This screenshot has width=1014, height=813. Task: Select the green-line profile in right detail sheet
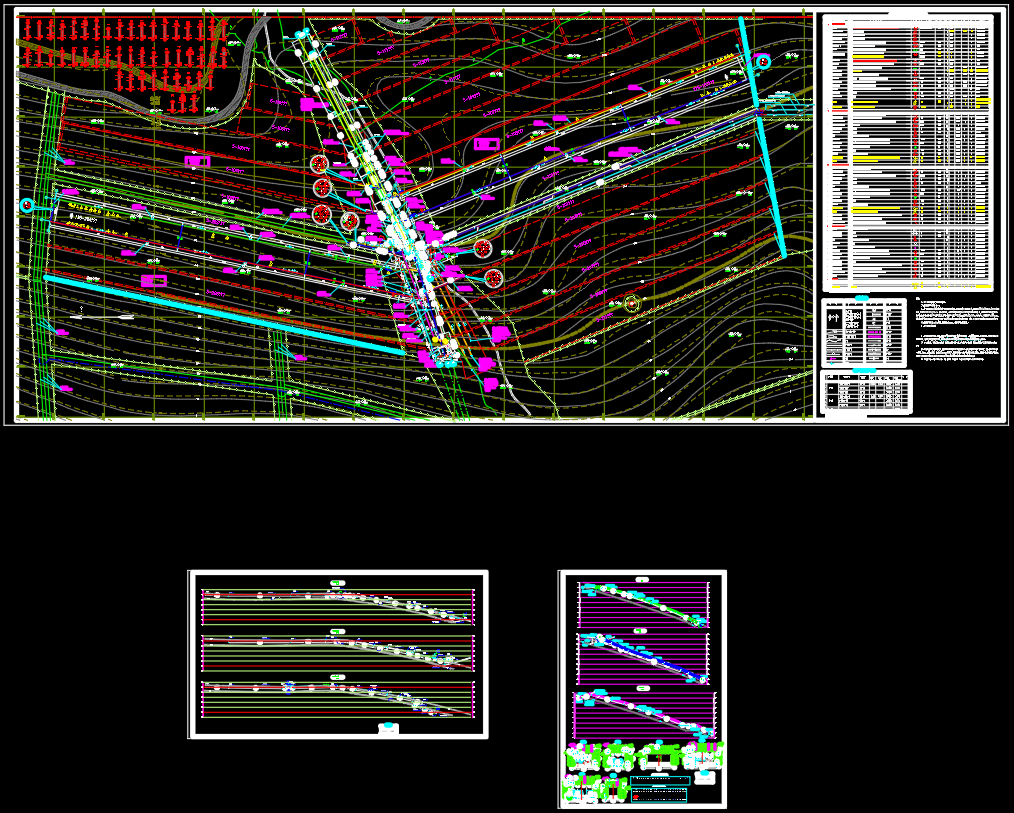(643, 604)
